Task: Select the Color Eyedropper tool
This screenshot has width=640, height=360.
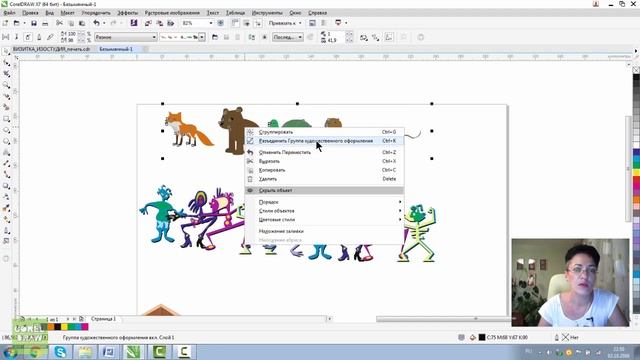Action: coord(6,208)
